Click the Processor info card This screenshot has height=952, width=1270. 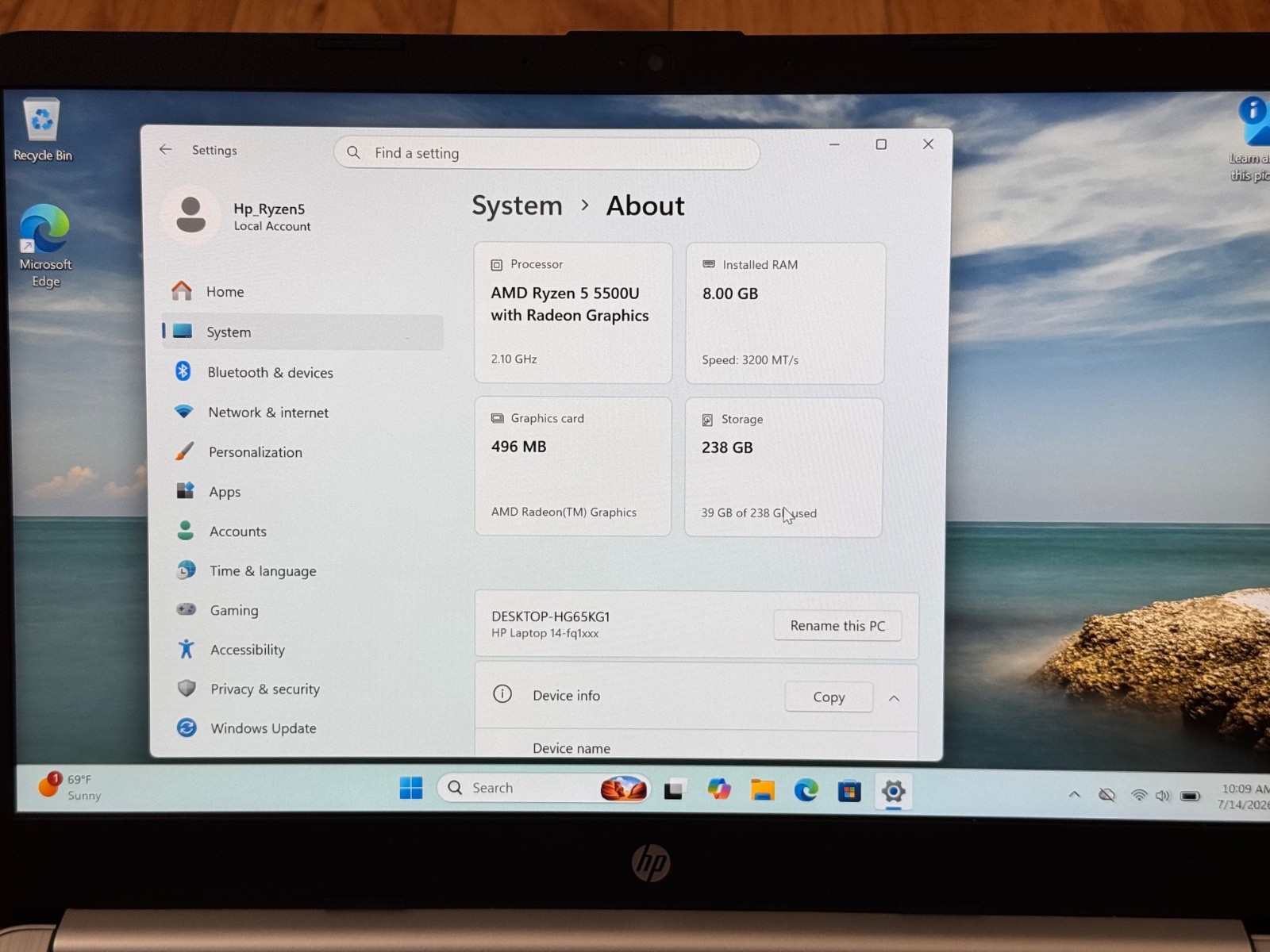(x=573, y=313)
